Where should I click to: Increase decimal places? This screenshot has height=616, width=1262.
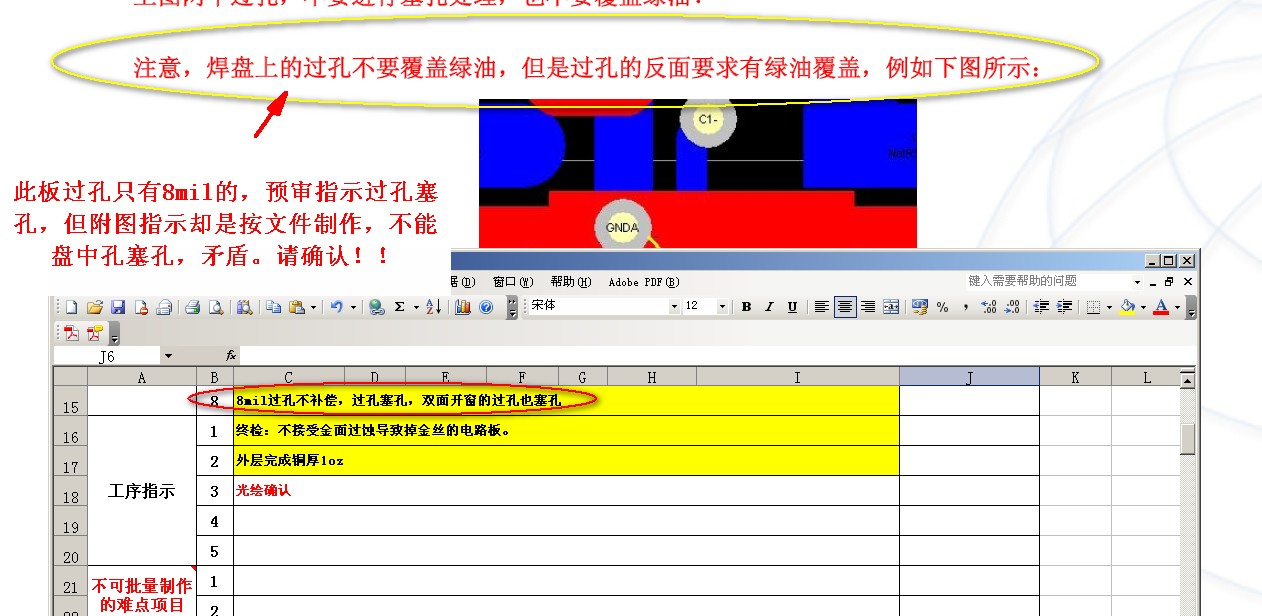tap(989, 307)
